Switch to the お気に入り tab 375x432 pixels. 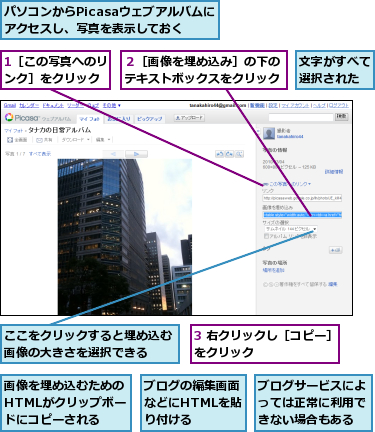(119, 119)
